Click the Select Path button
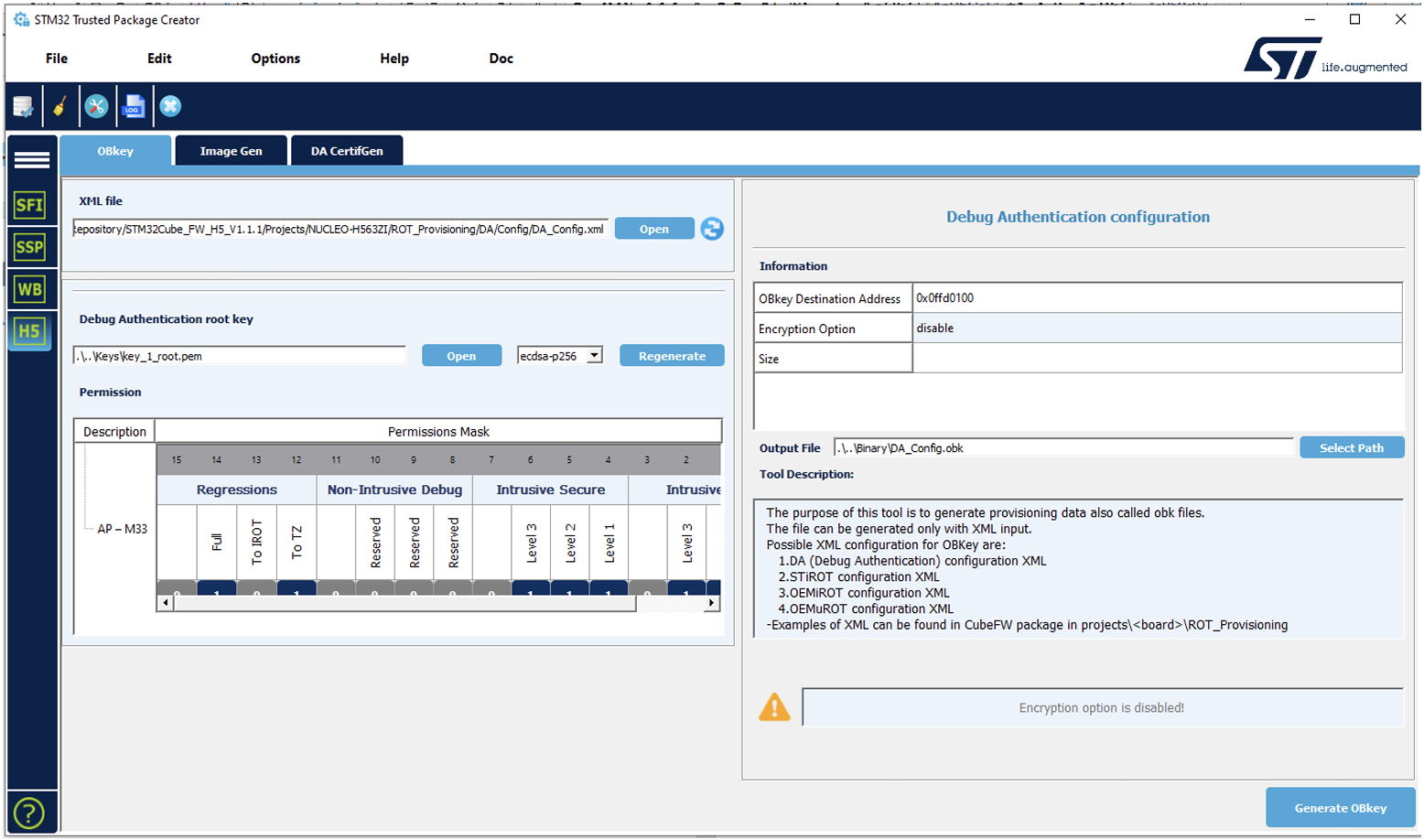The height and width of the screenshot is (840, 1424). [x=1352, y=447]
